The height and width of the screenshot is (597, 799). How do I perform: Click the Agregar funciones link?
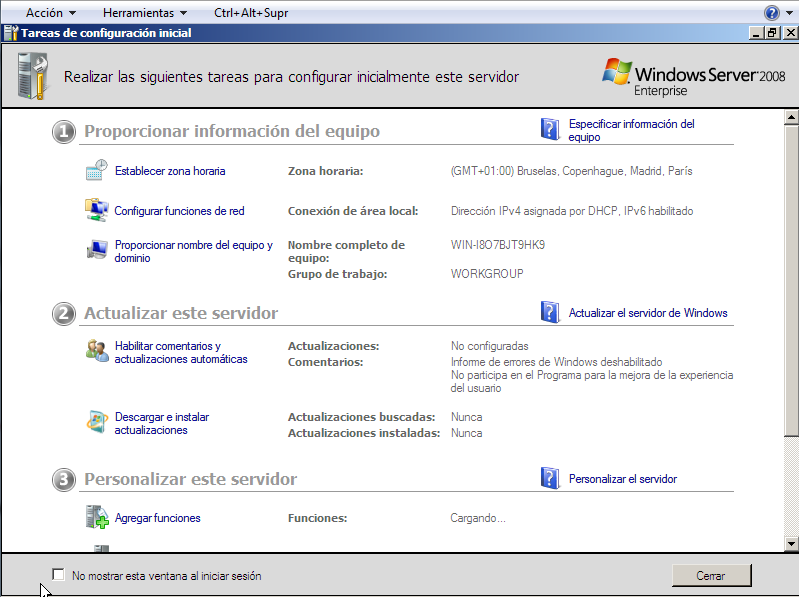pos(157,518)
